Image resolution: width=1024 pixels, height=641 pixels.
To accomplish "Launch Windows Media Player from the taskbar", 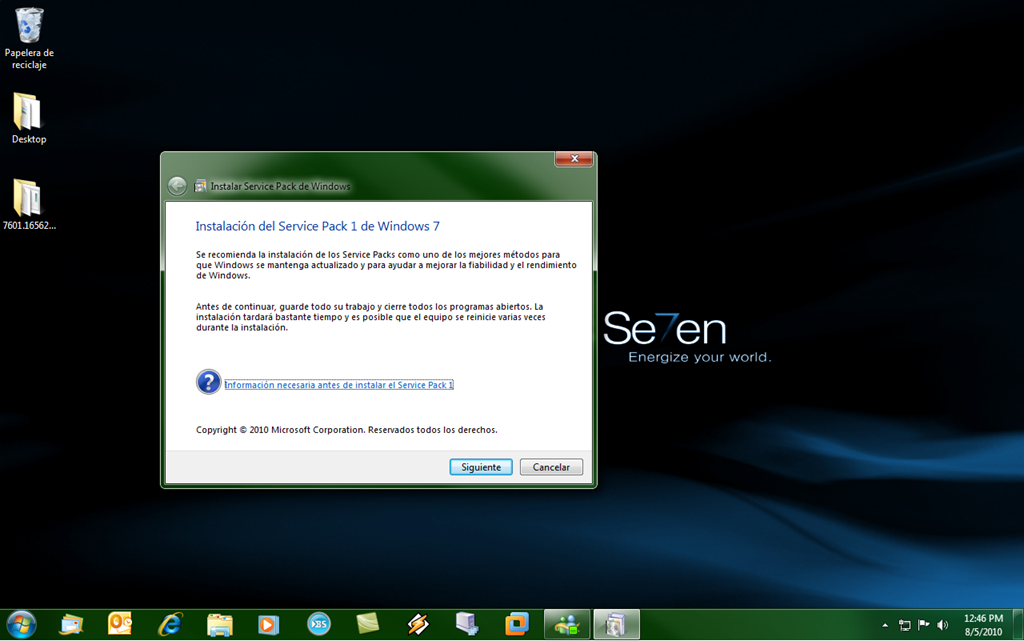I will tap(268, 624).
